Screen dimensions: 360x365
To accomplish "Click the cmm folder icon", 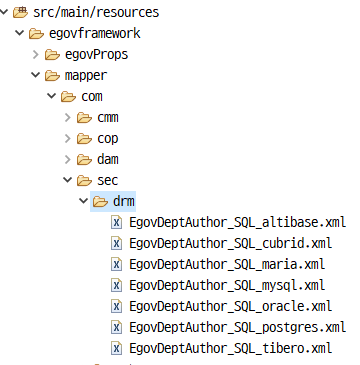I will coord(84,118).
